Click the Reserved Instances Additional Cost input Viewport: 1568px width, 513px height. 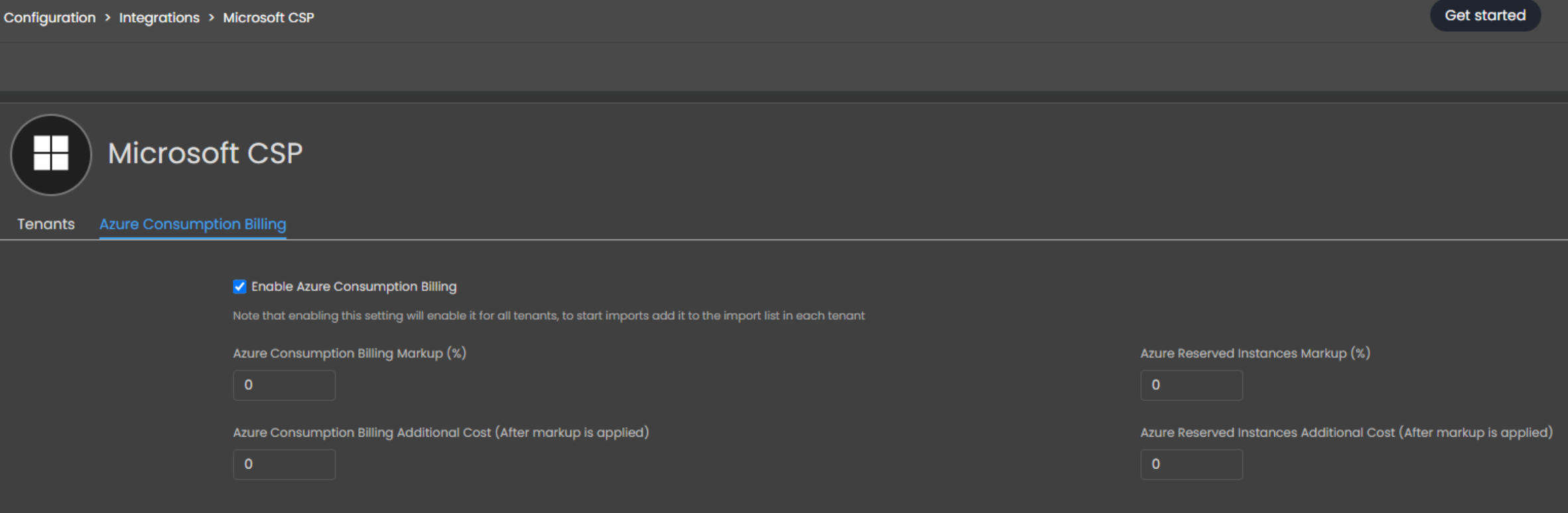pyautogui.click(x=1191, y=464)
